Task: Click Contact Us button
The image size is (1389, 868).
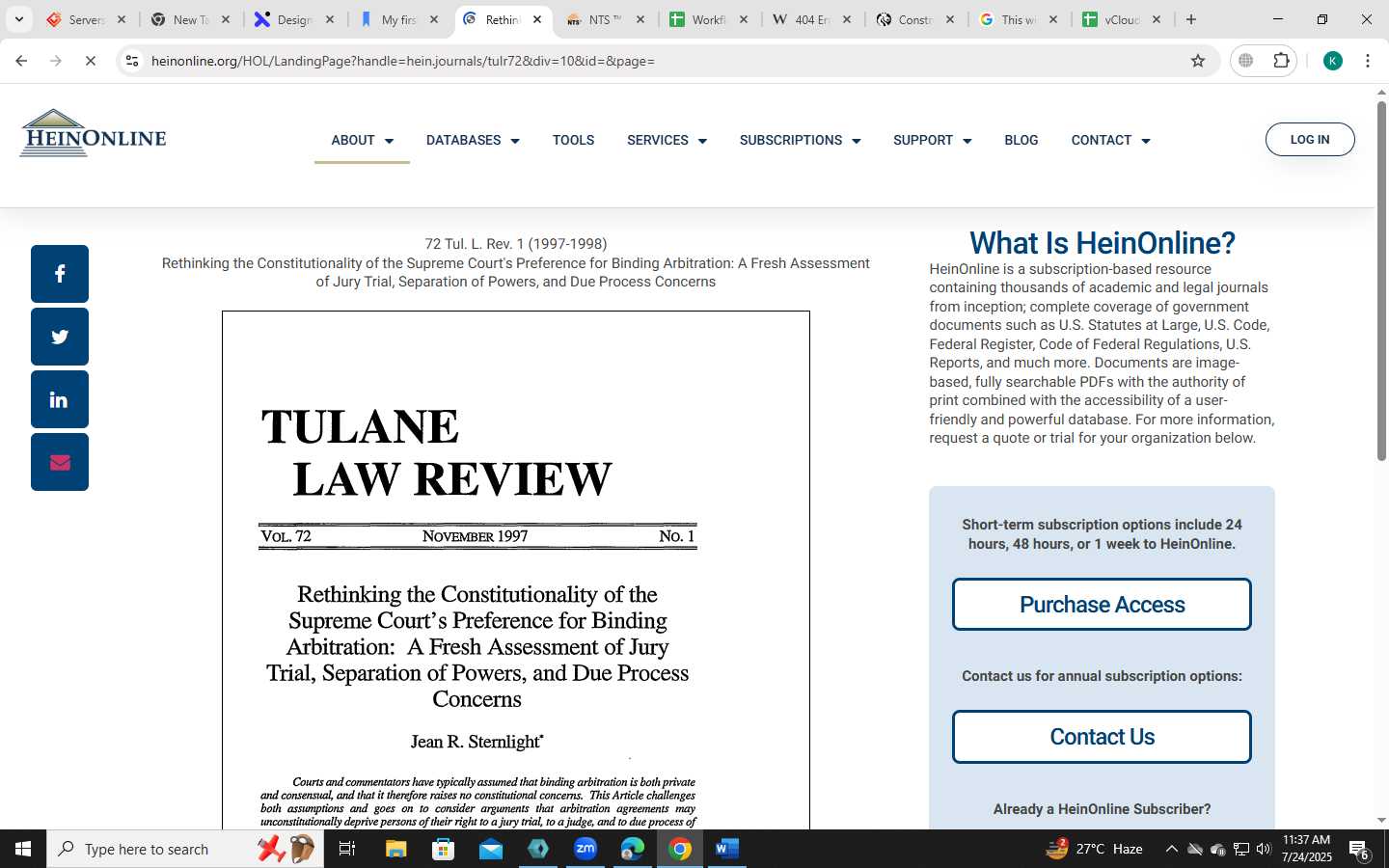Action: (x=1102, y=737)
